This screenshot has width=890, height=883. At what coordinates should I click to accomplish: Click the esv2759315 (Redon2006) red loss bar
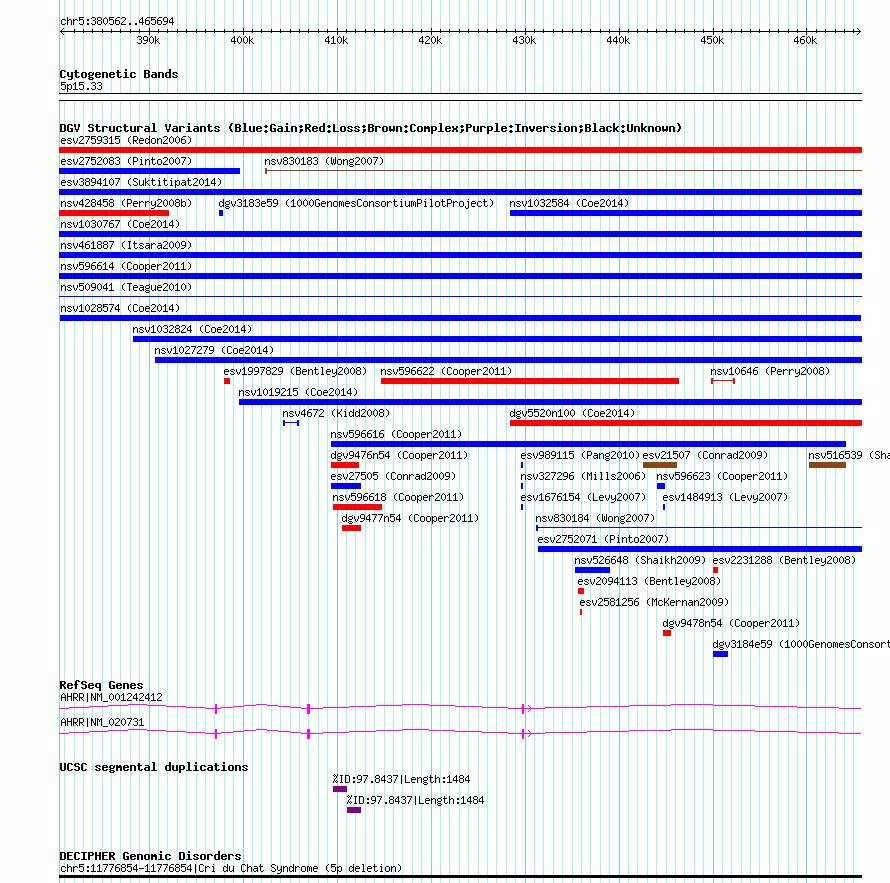pyautogui.click(x=460, y=150)
